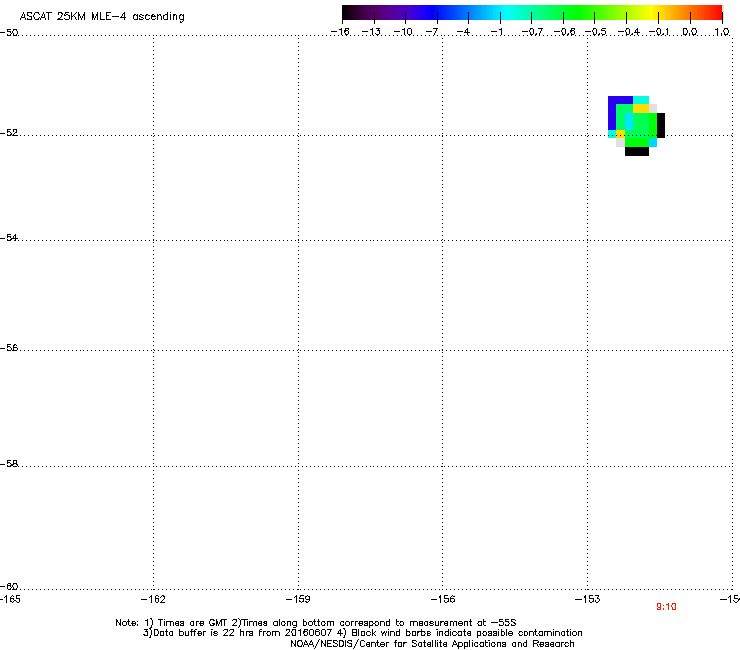The image size is (740, 650).
Task: Click the NOAA/NESDIS credit line
Action: tap(432, 643)
